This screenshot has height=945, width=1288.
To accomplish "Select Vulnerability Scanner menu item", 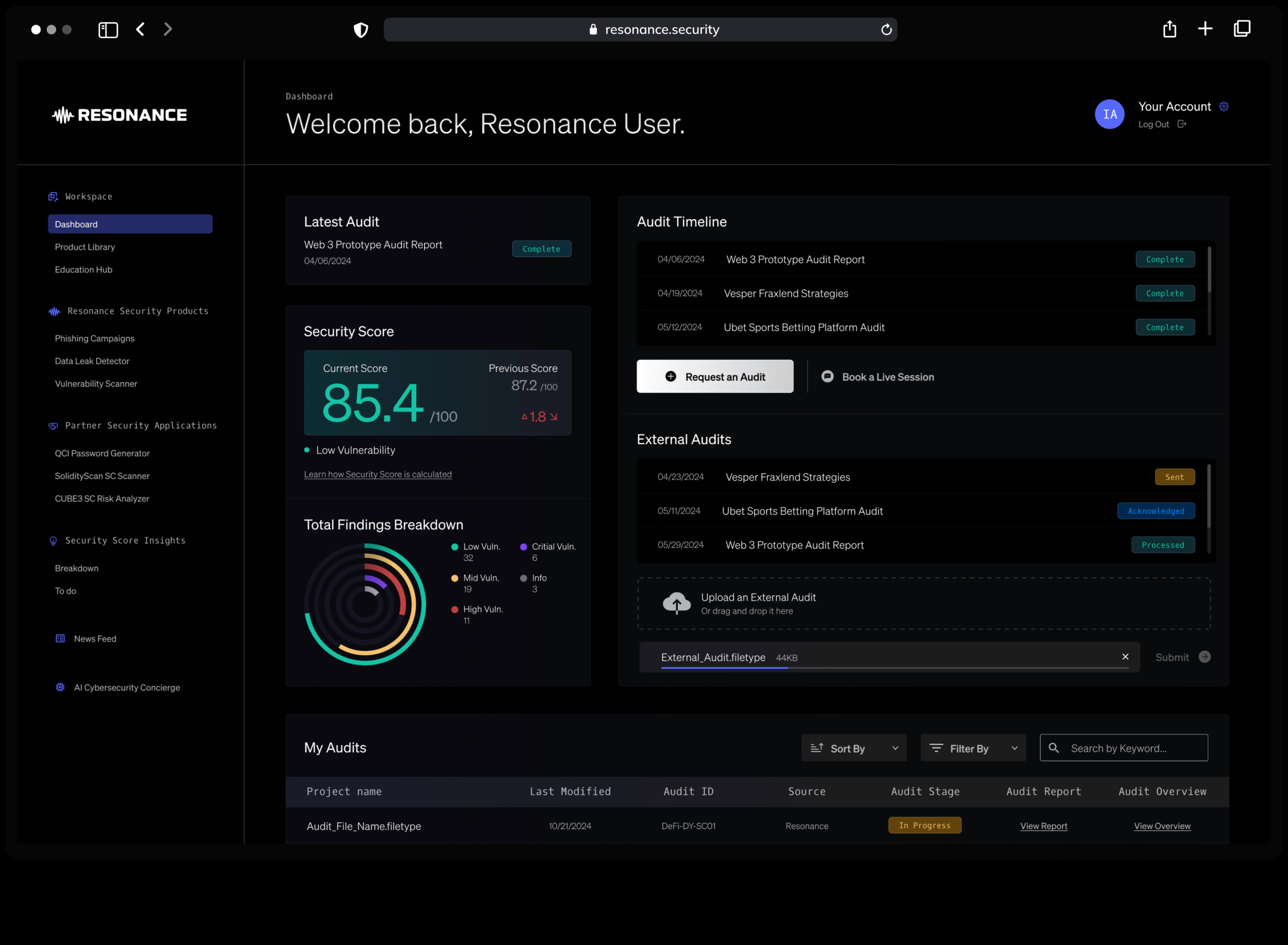I will 96,384.
